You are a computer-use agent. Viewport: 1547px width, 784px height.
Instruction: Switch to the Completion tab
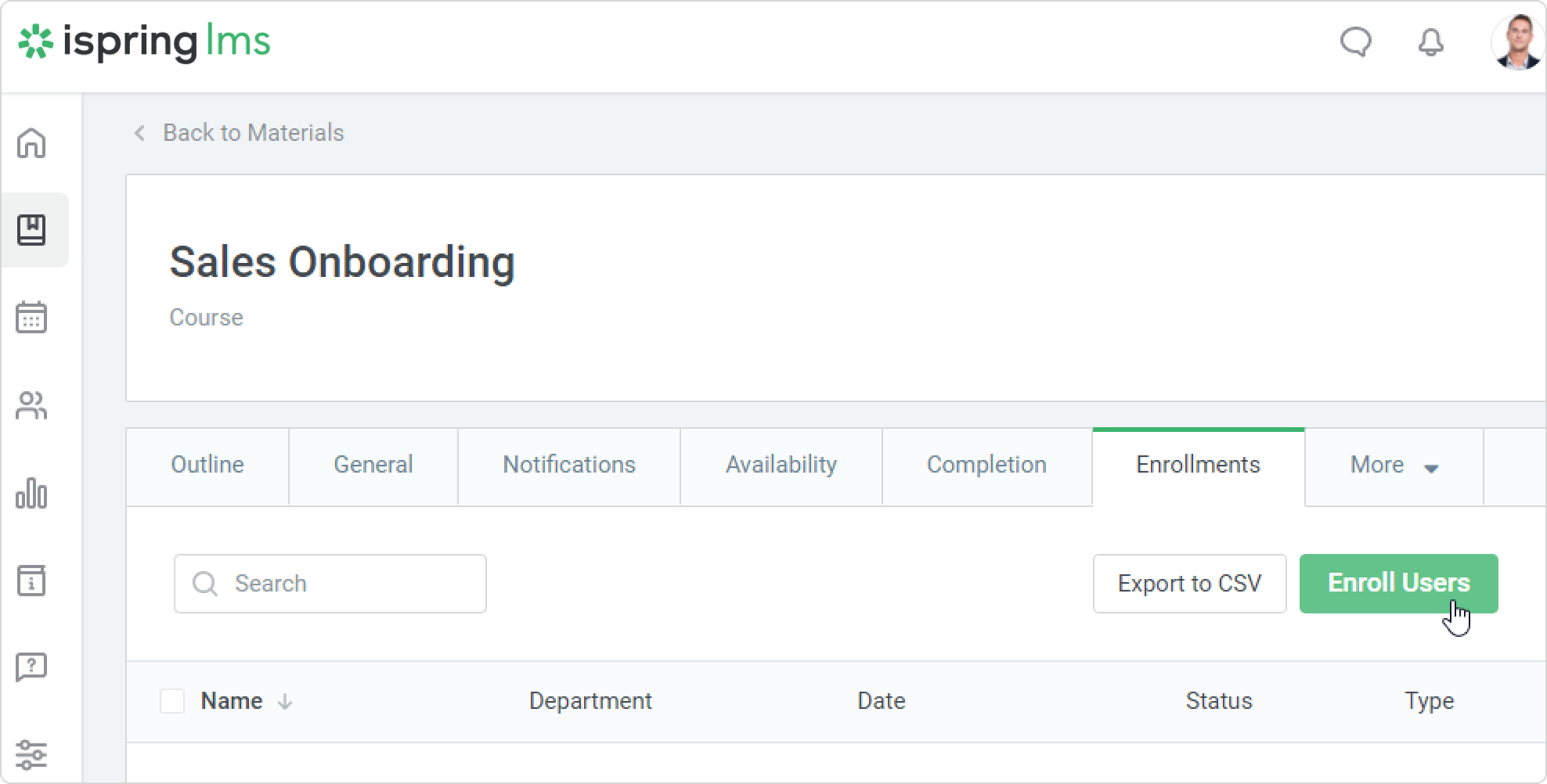[986, 465]
